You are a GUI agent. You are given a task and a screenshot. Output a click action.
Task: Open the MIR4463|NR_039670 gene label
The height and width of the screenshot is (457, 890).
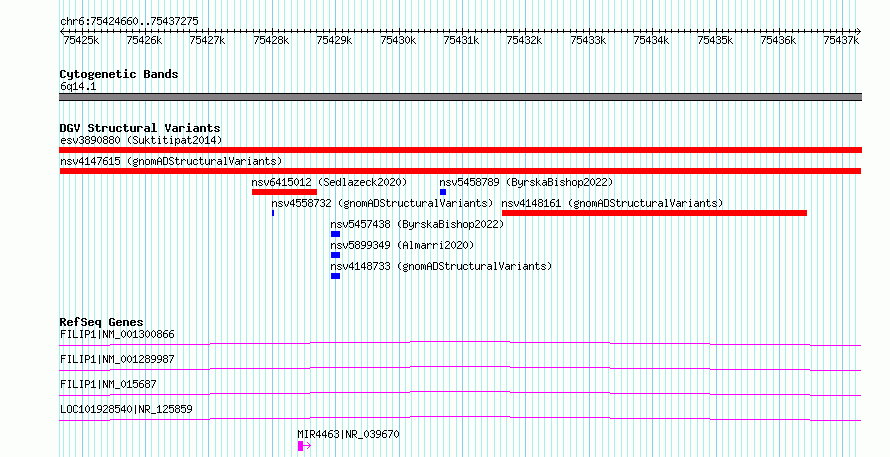point(349,434)
